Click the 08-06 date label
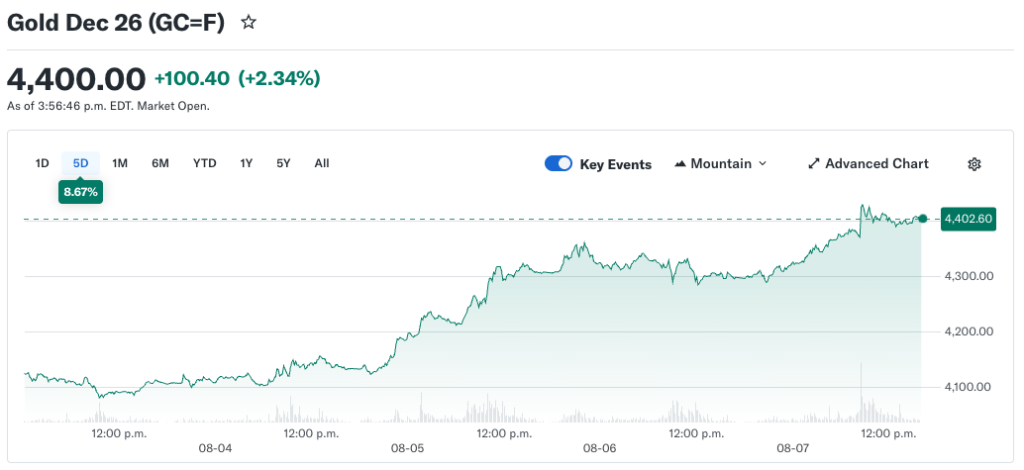 coord(600,448)
